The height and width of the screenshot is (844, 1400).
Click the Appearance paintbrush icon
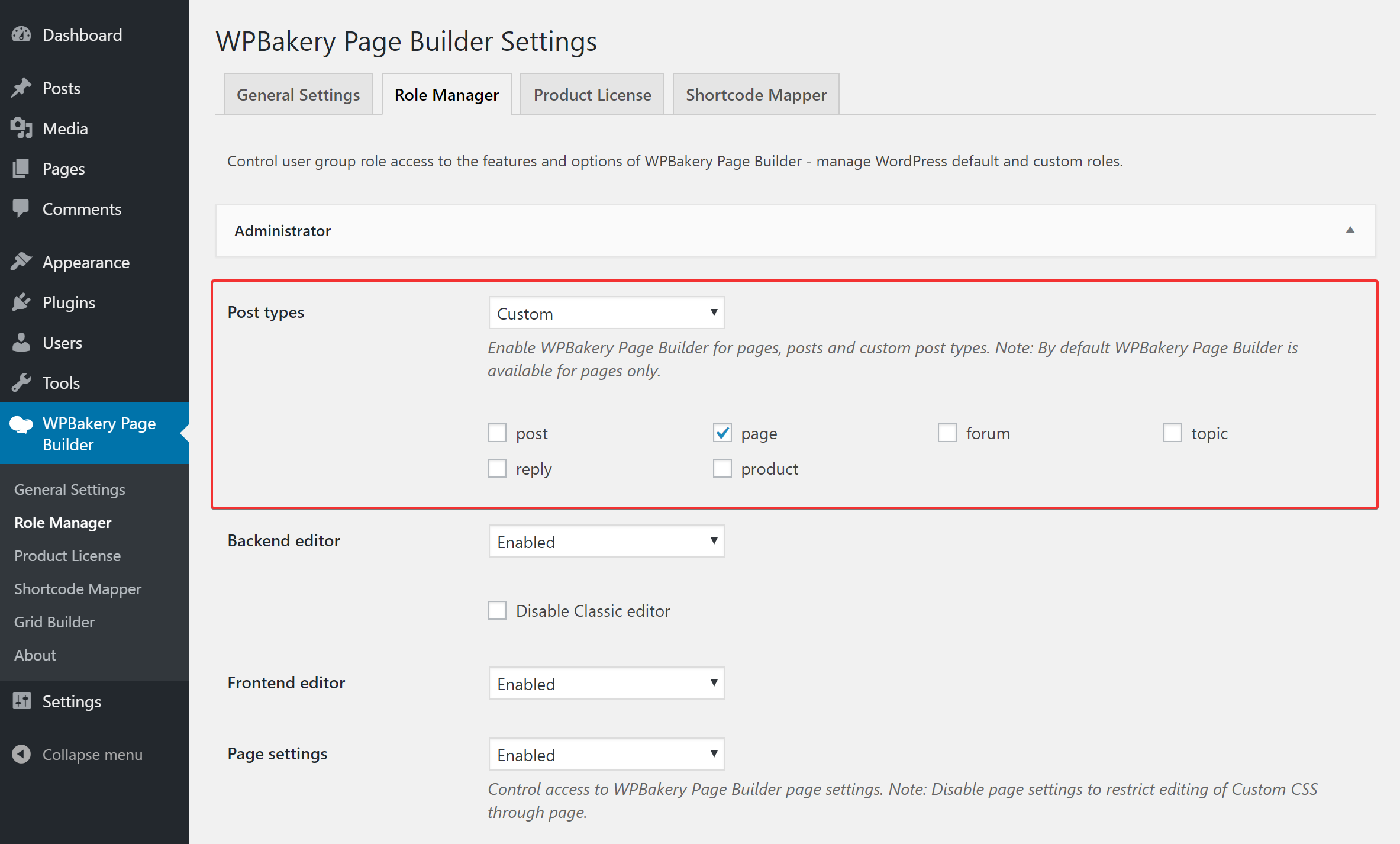tap(21, 262)
